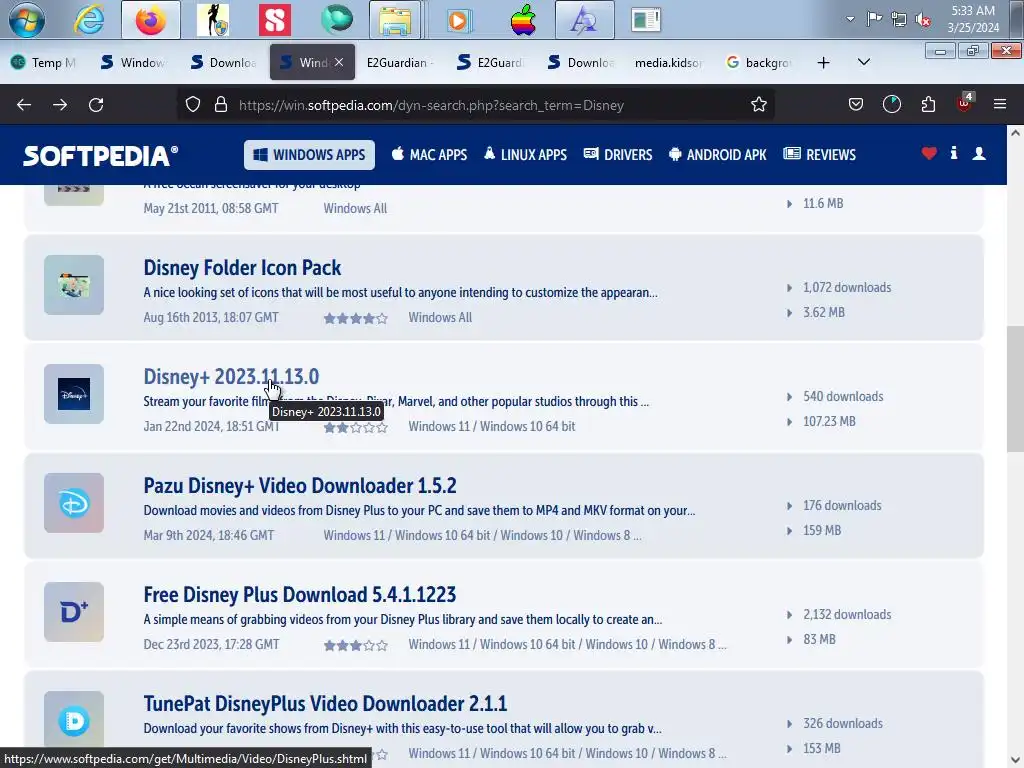Click the 2,132 downloads text
Image resolution: width=1024 pixels, height=768 pixels.
[847, 615]
